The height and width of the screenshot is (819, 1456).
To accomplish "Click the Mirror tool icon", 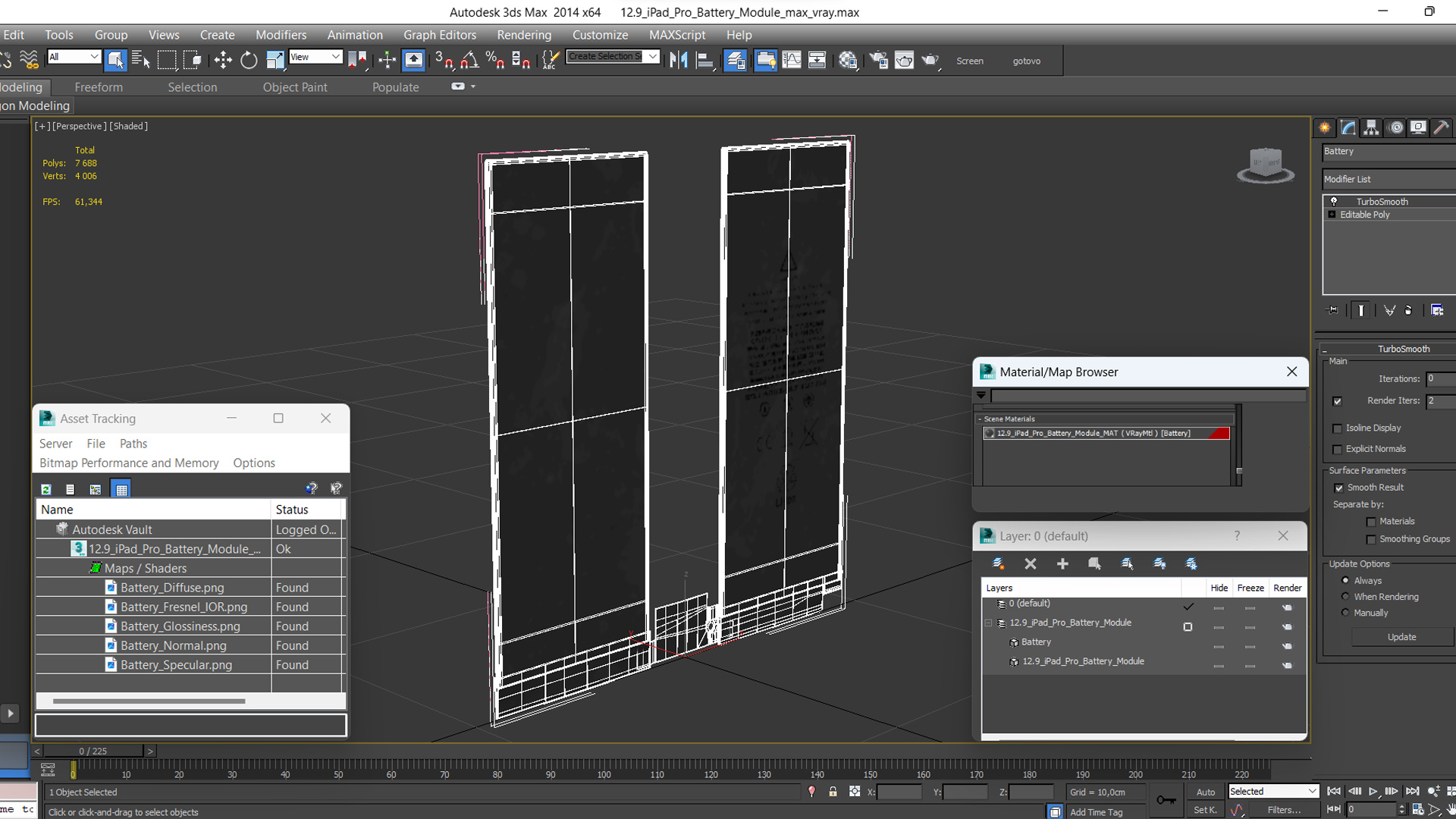I will pyautogui.click(x=679, y=61).
